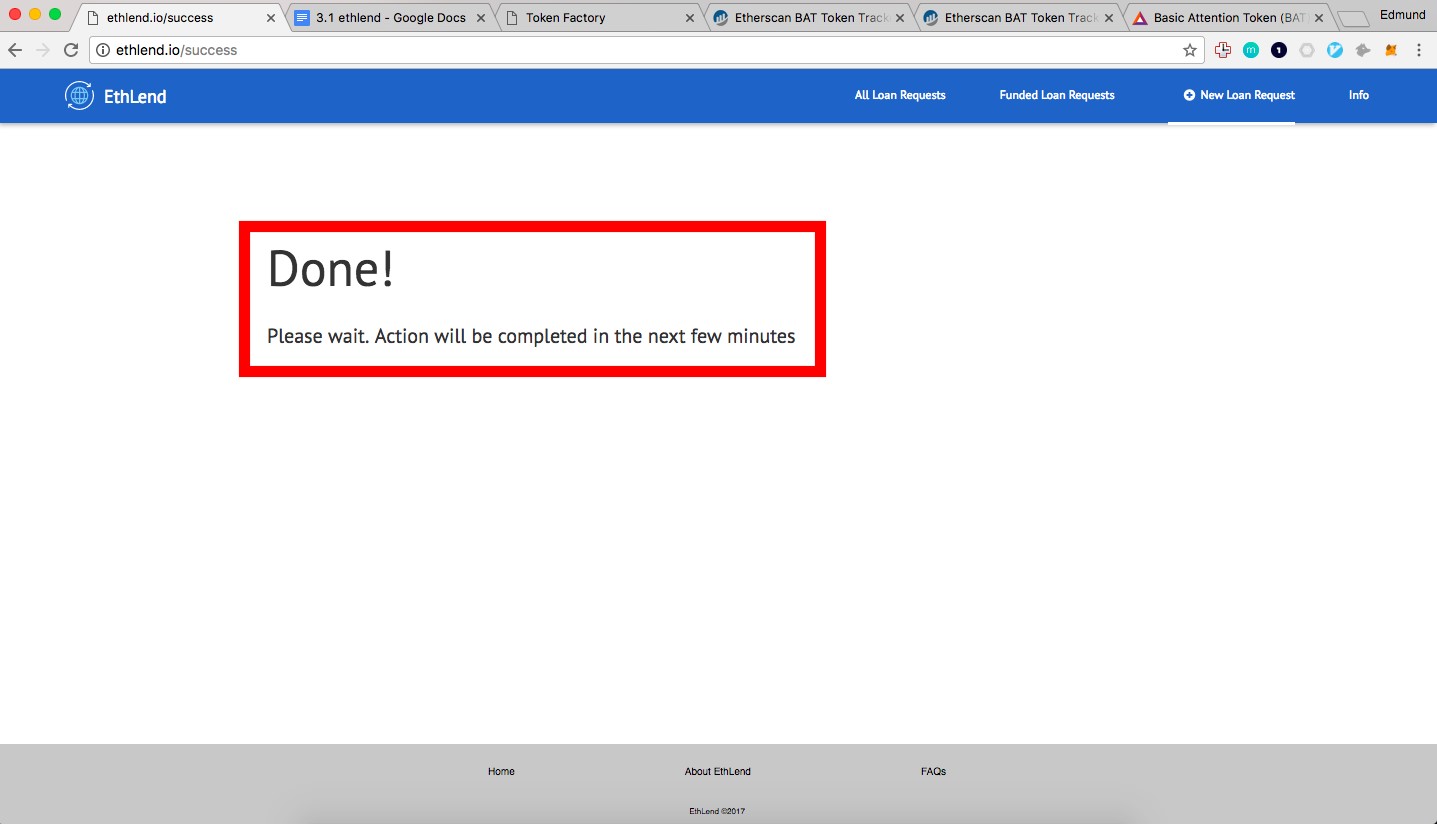
Task: Create a New Loan Request
Action: 1239,95
